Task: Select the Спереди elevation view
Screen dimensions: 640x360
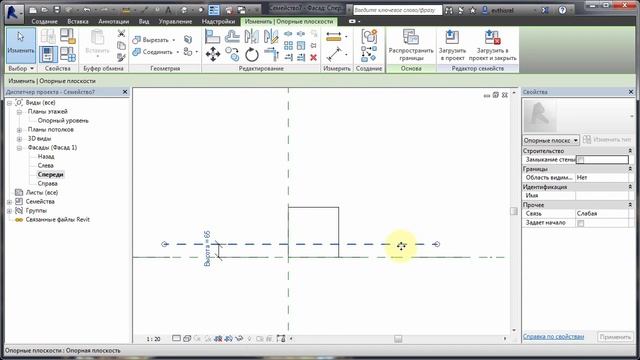Action: click(50, 175)
